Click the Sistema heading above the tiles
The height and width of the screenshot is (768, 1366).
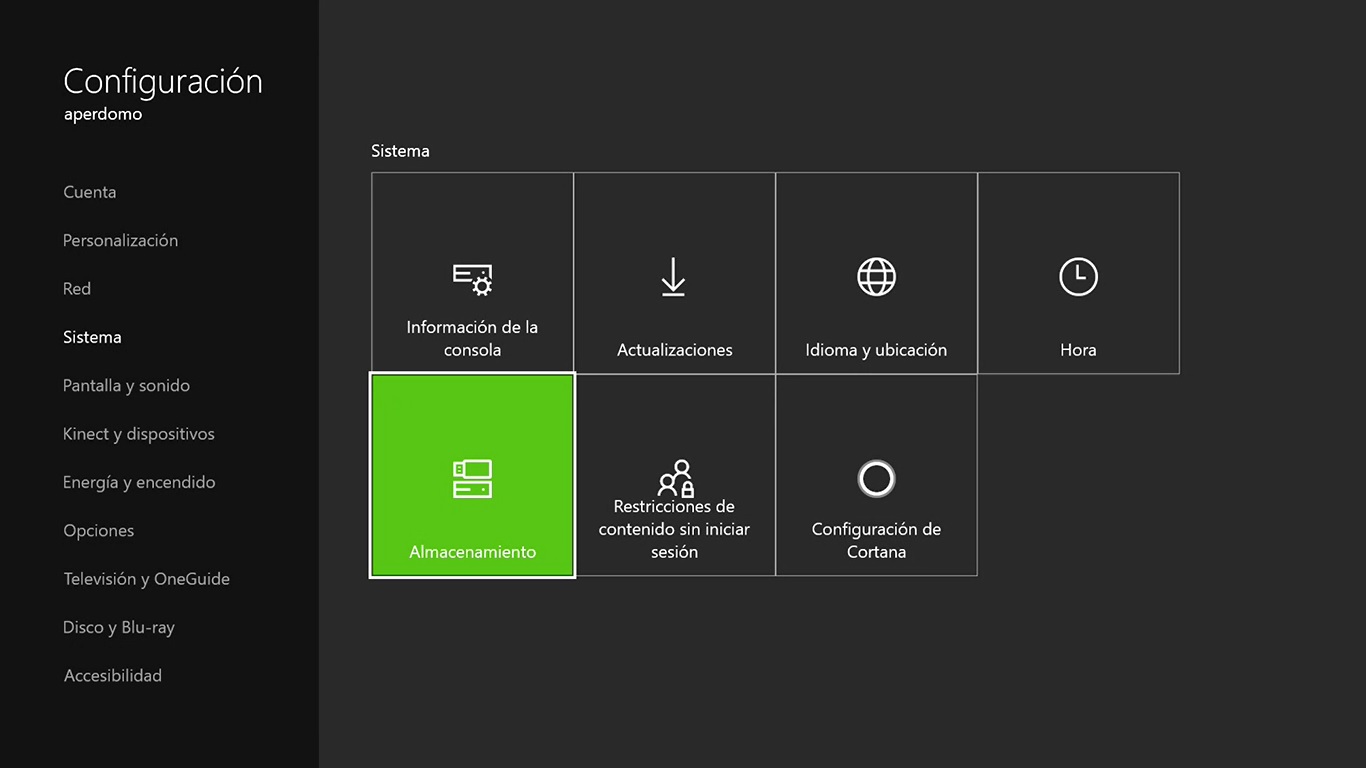(x=400, y=151)
